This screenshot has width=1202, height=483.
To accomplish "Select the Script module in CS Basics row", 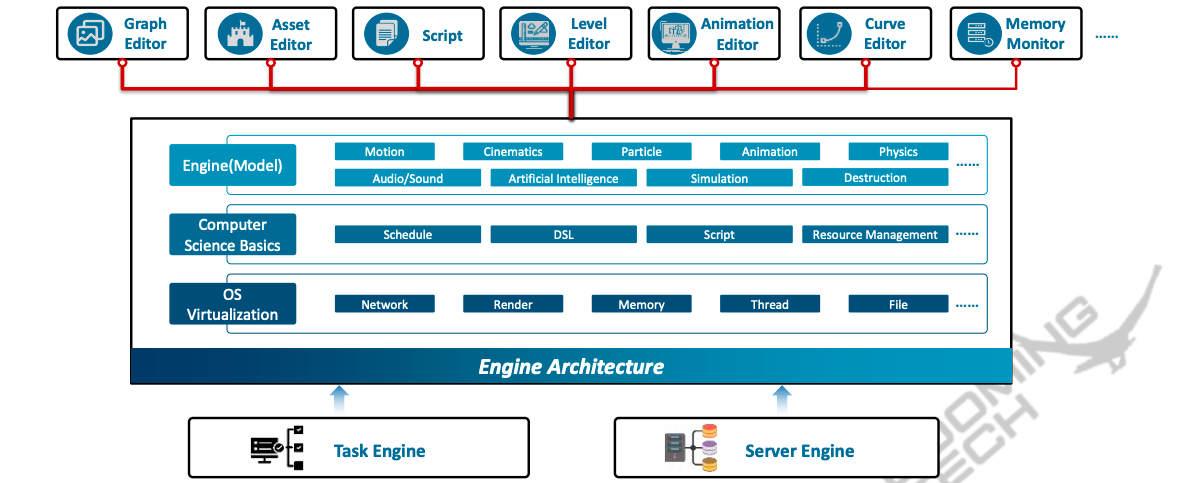I will tap(720, 235).
